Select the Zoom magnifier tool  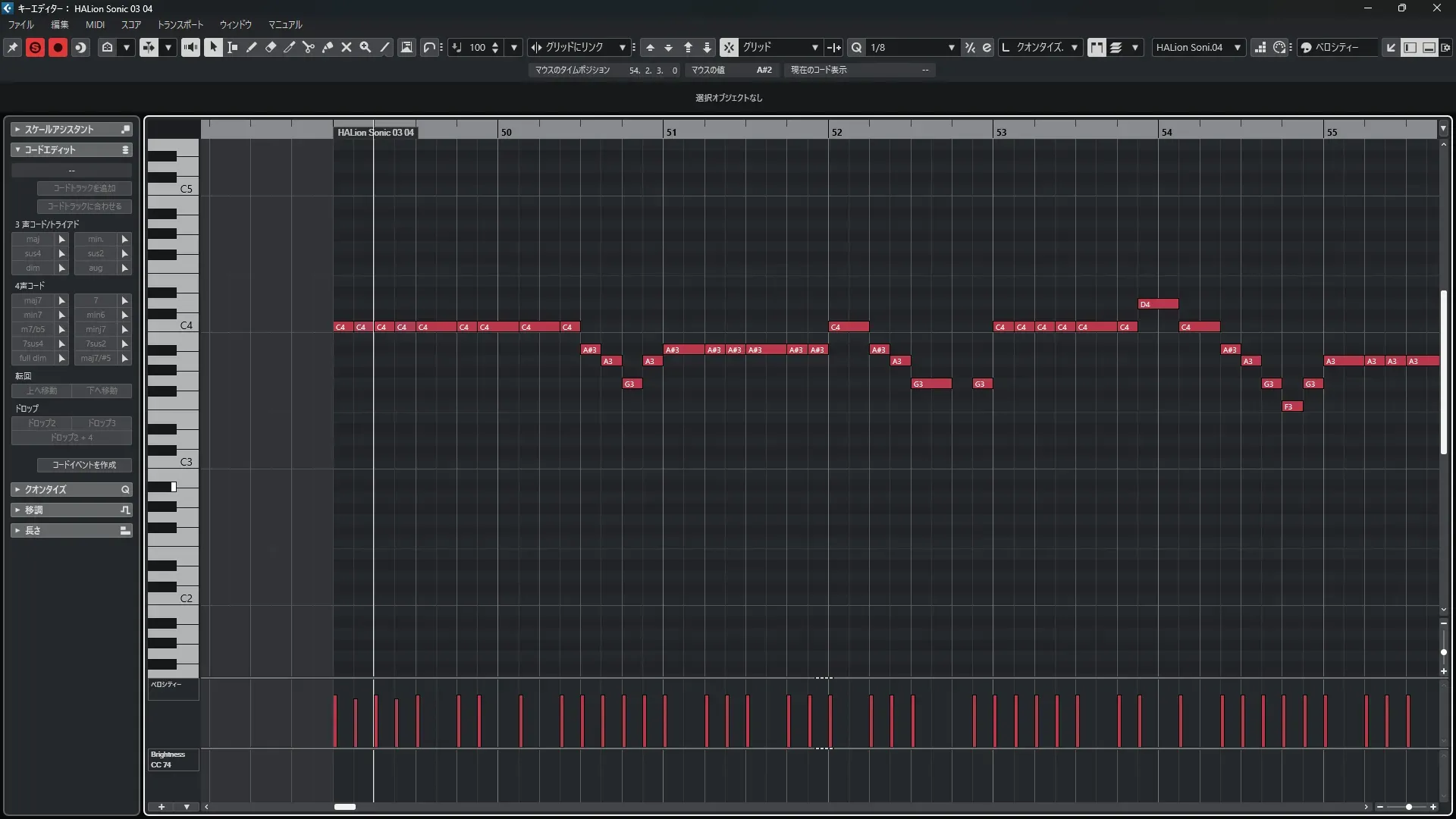point(365,47)
